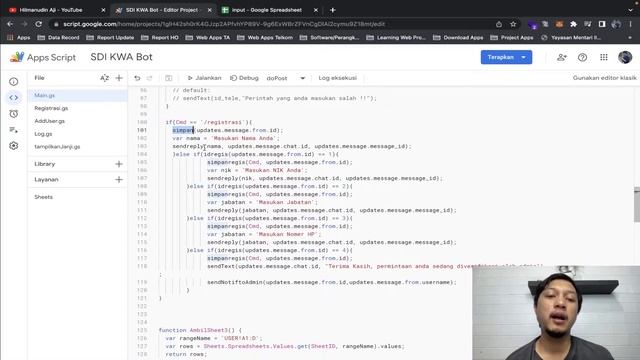Screen dimensions: 640x360
Task: Open the Triggers alarm clock icon
Action: (x=13, y=114)
